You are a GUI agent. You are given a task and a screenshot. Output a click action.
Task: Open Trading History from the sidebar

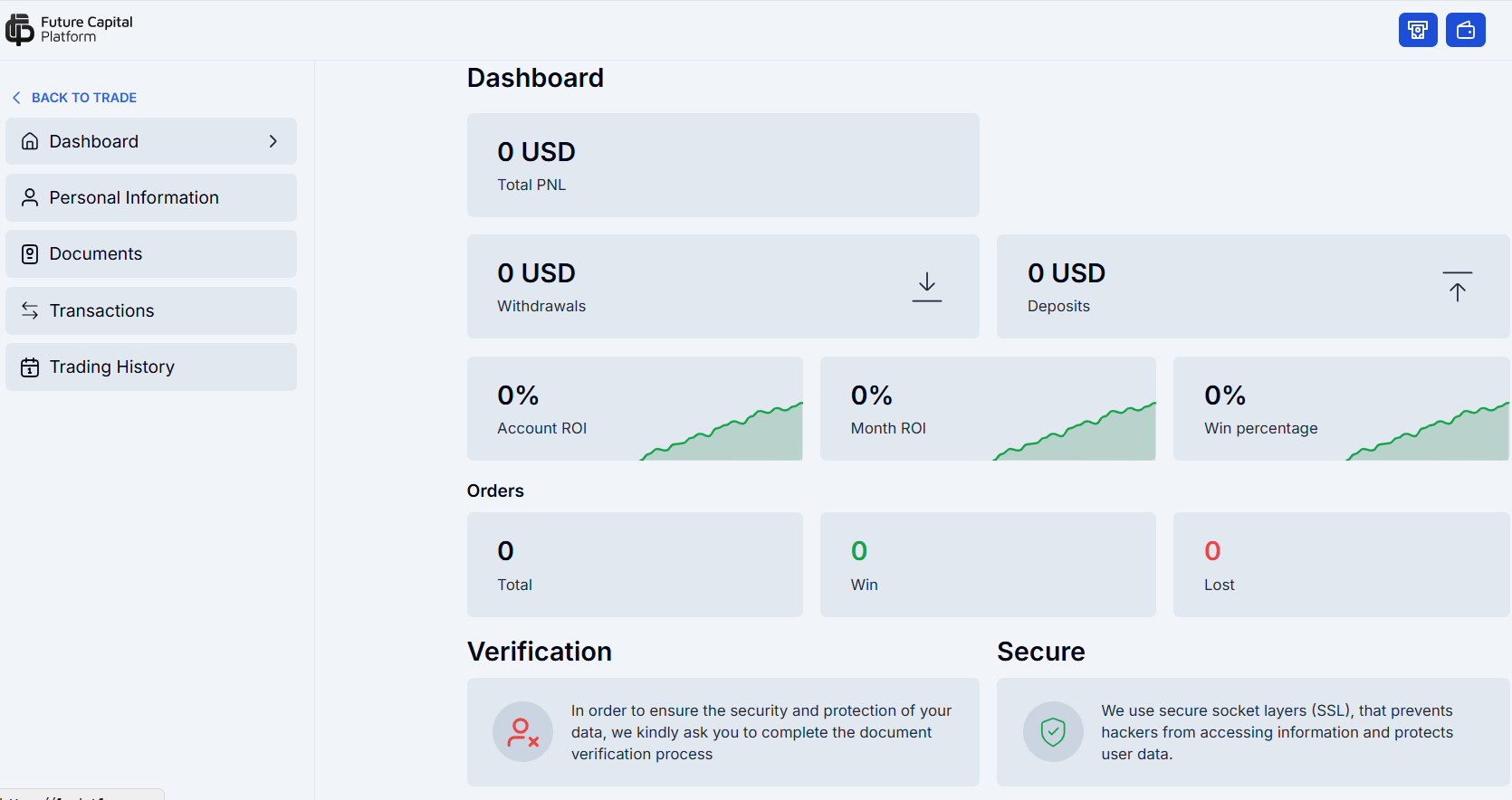[x=151, y=367]
